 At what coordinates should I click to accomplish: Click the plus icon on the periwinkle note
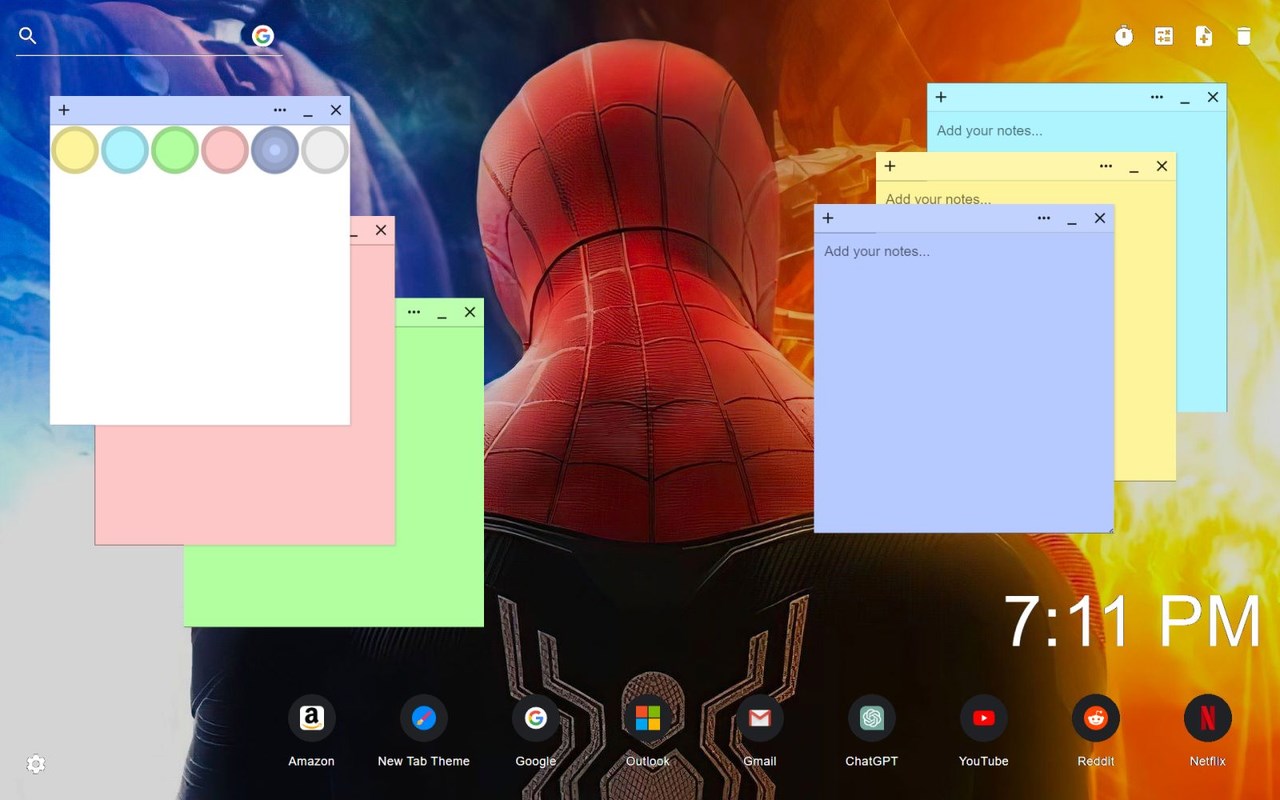coord(828,218)
